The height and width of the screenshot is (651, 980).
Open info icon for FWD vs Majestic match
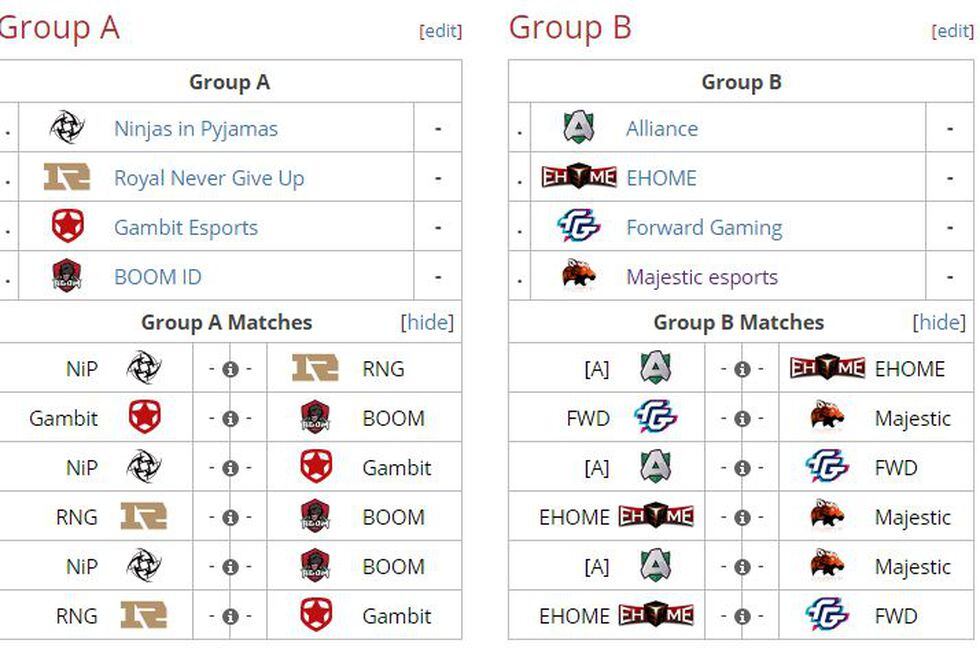pos(742,419)
